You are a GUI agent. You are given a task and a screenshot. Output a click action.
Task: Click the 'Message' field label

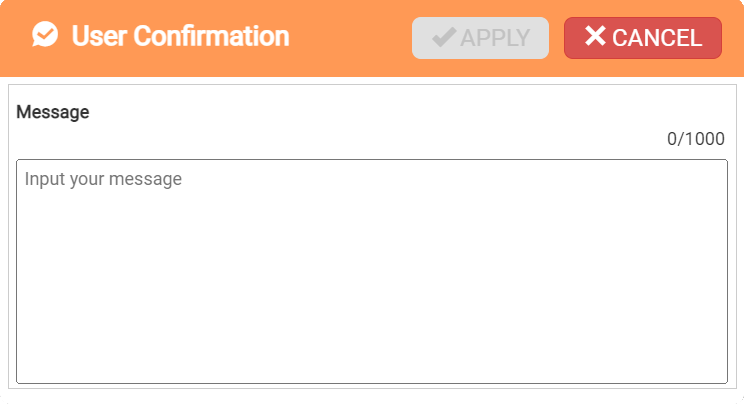point(53,112)
